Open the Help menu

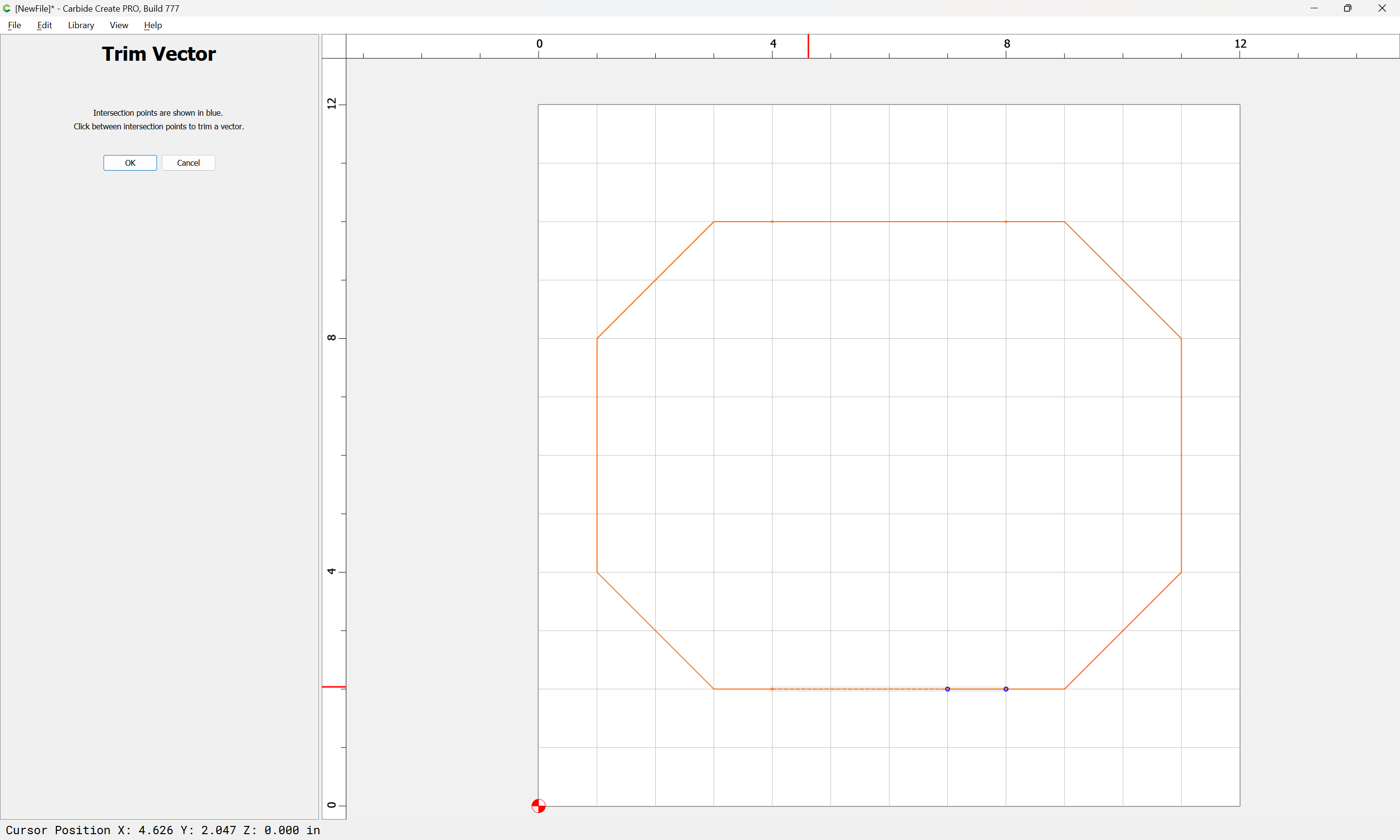(x=152, y=25)
